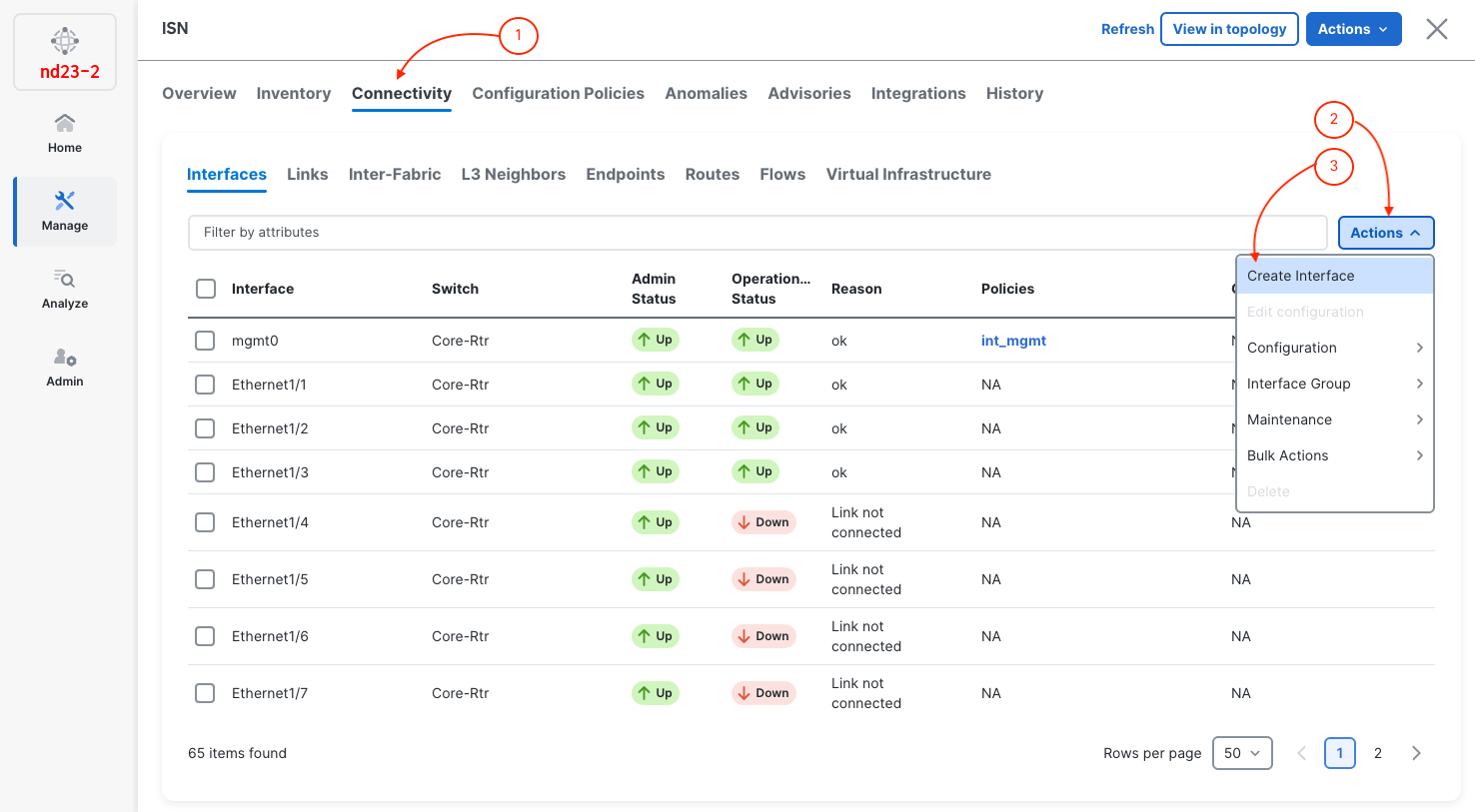Open the Home sidebar icon
This screenshot has height=812, width=1475.
pos(65,124)
